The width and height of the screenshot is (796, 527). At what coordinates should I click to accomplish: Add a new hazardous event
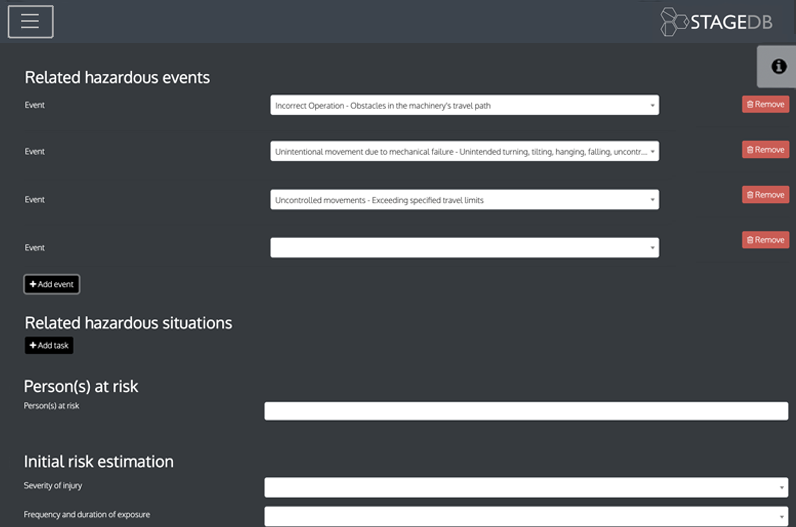click(52, 284)
